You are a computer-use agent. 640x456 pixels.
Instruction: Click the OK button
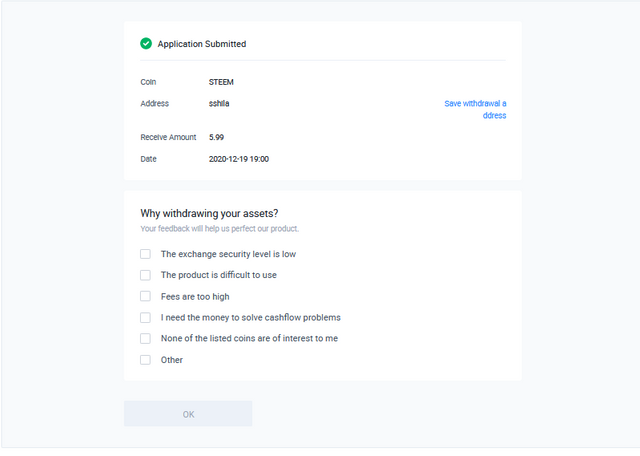coord(188,414)
